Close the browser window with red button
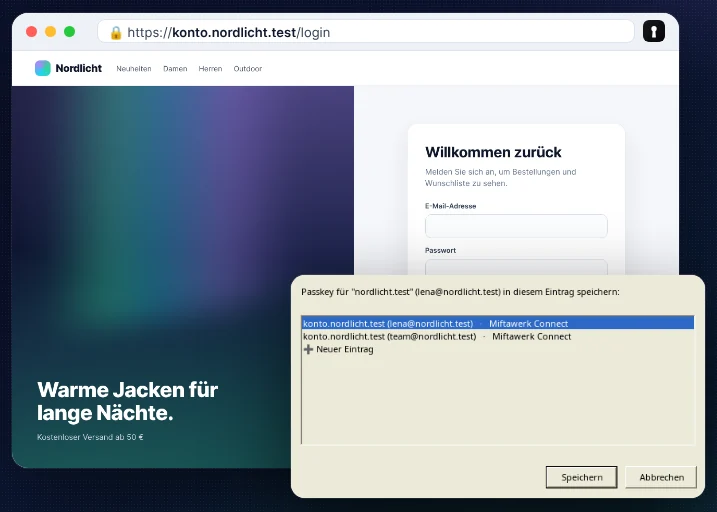The height and width of the screenshot is (512, 717). (32, 32)
